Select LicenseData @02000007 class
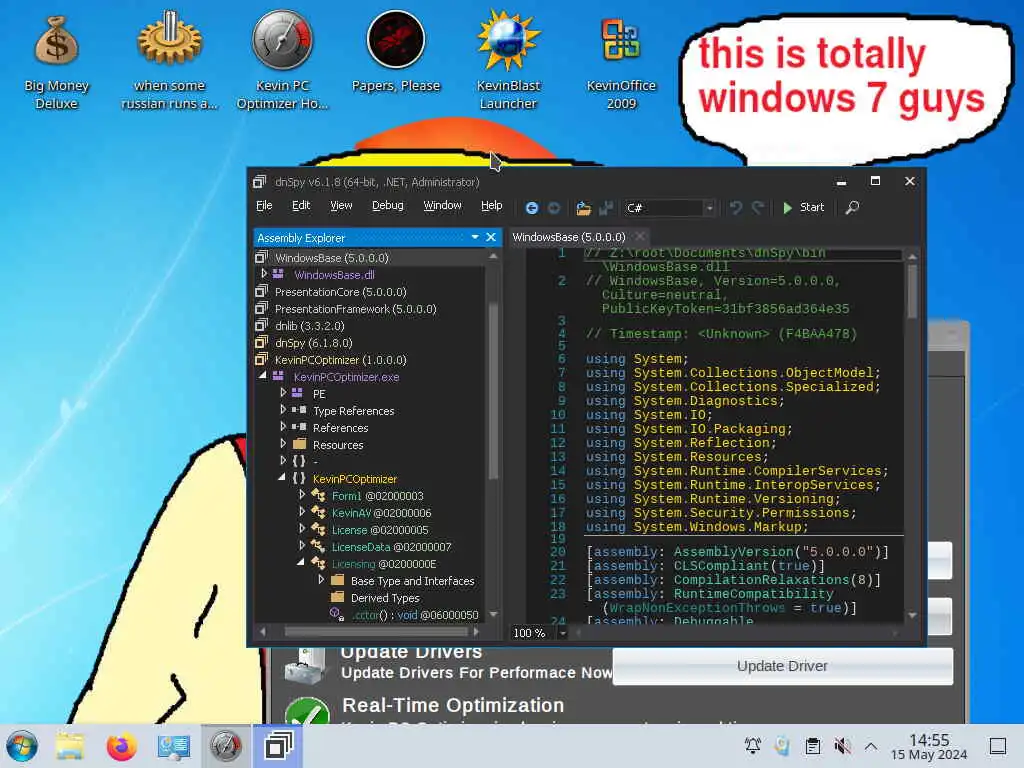The width and height of the screenshot is (1024, 768). coord(391,547)
